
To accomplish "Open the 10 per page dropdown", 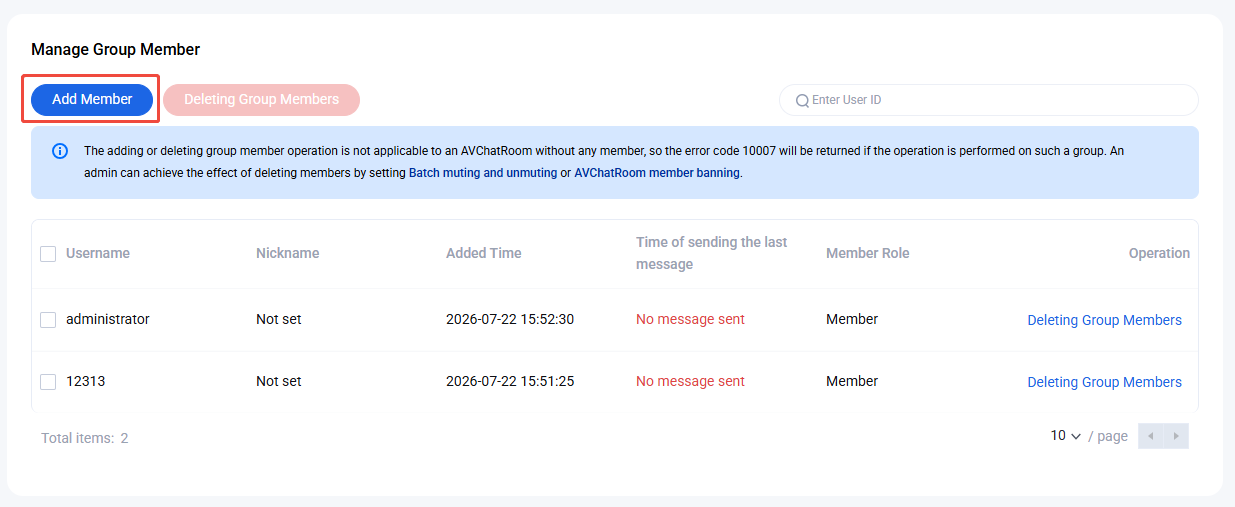I will pos(1066,436).
